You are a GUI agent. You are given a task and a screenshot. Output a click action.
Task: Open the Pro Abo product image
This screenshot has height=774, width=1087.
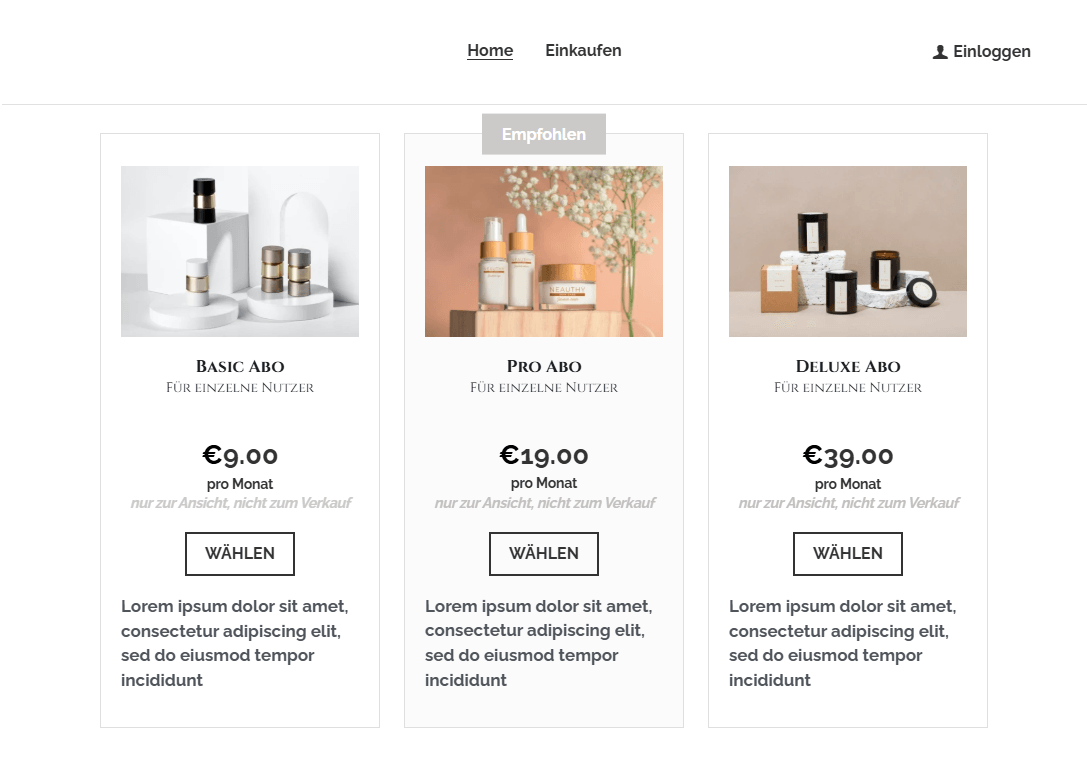coord(544,251)
